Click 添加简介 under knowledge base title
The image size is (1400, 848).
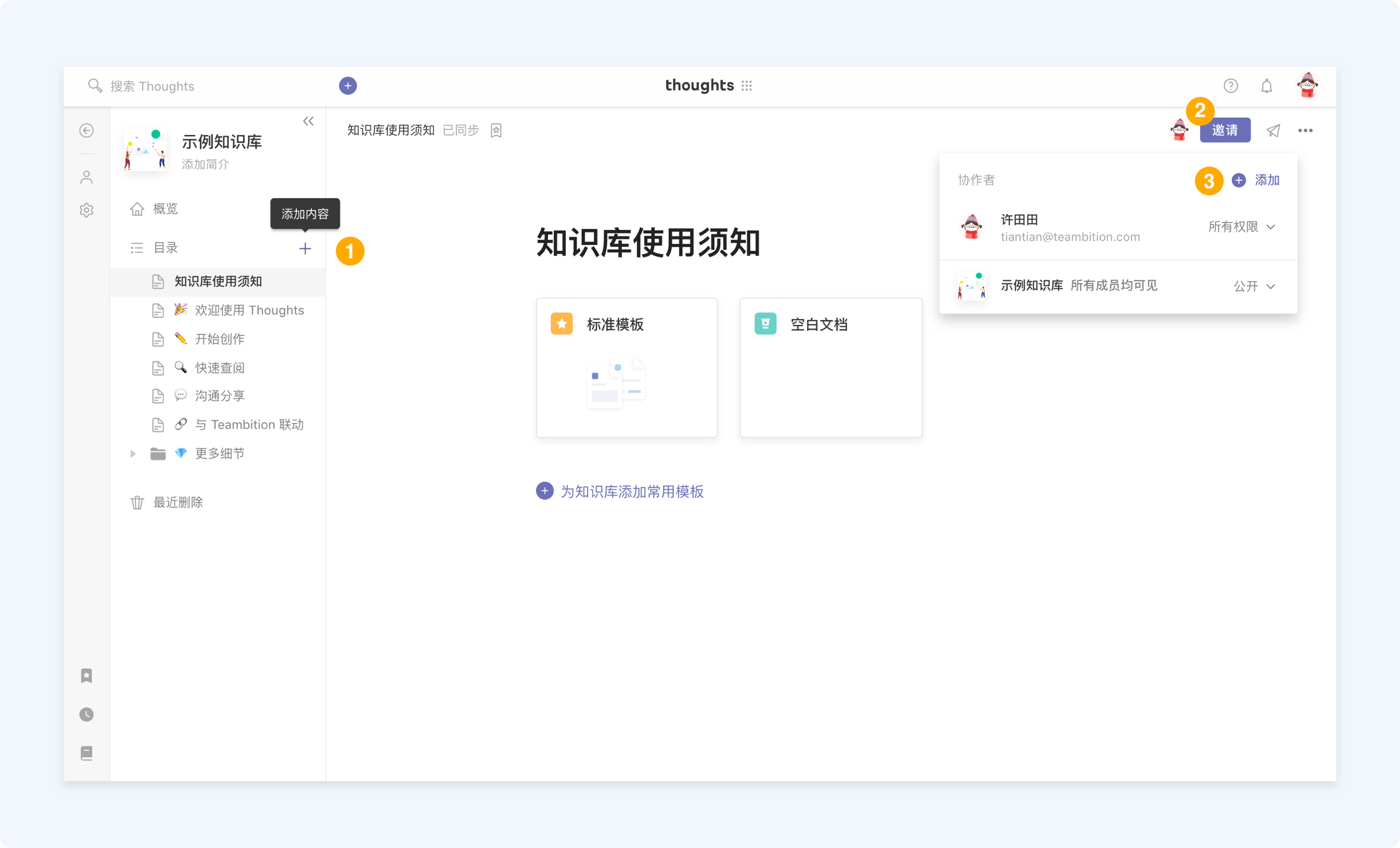coord(205,165)
